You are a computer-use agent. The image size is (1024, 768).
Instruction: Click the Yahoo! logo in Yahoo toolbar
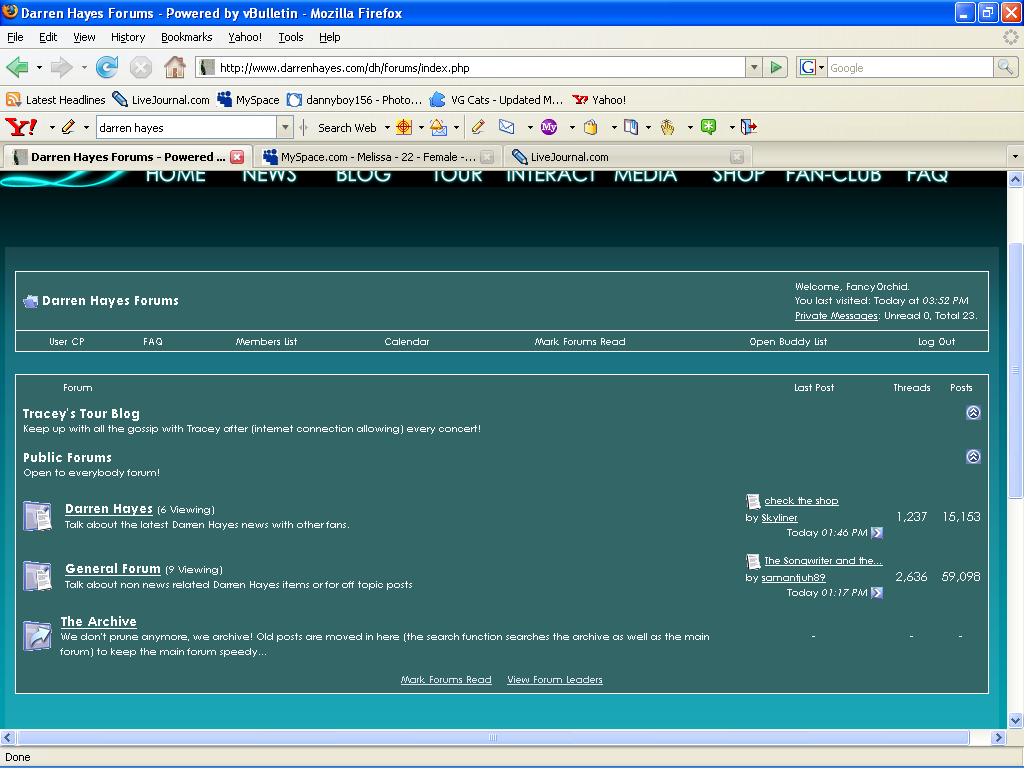[21, 127]
